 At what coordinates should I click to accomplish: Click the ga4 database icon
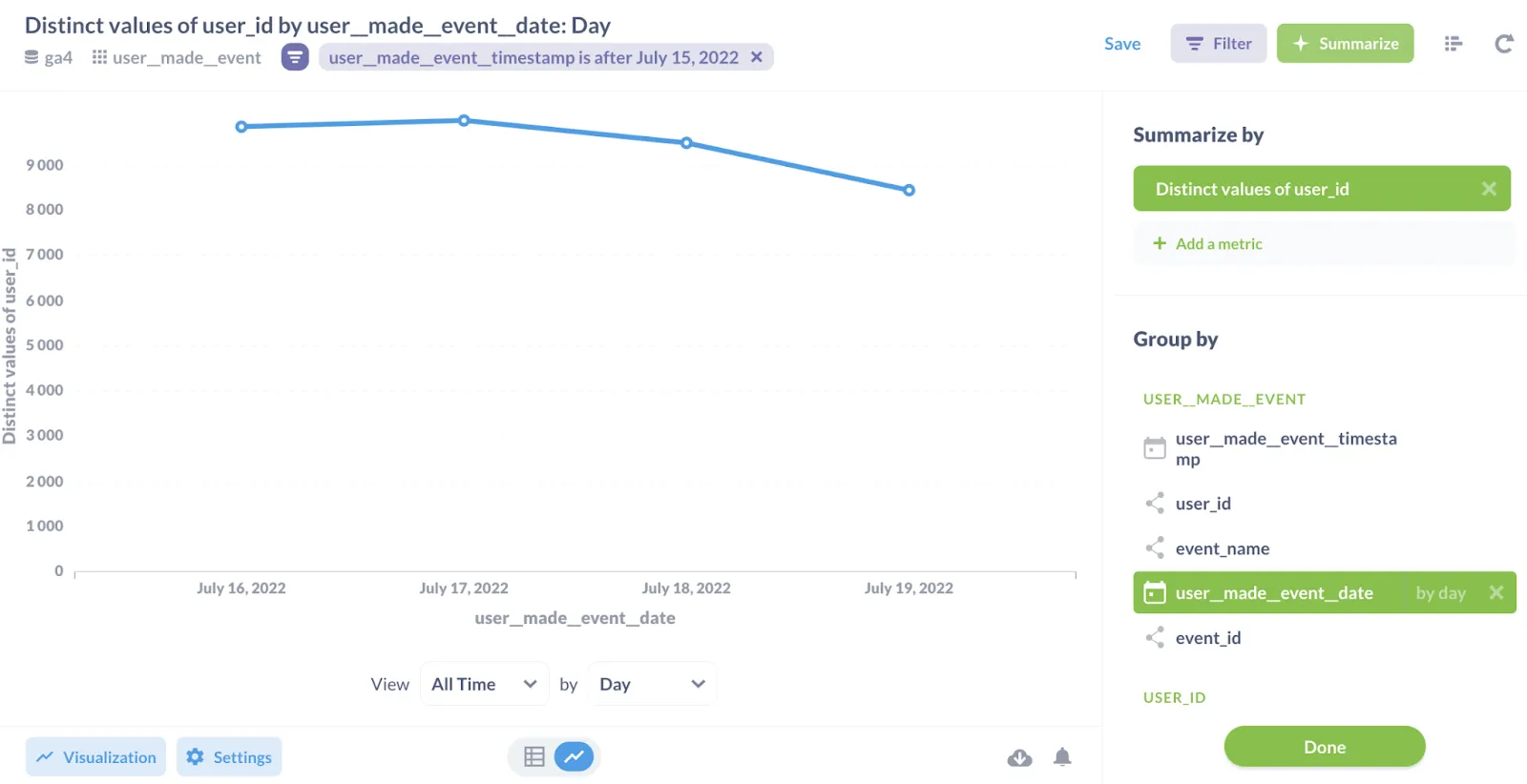(x=31, y=57)
